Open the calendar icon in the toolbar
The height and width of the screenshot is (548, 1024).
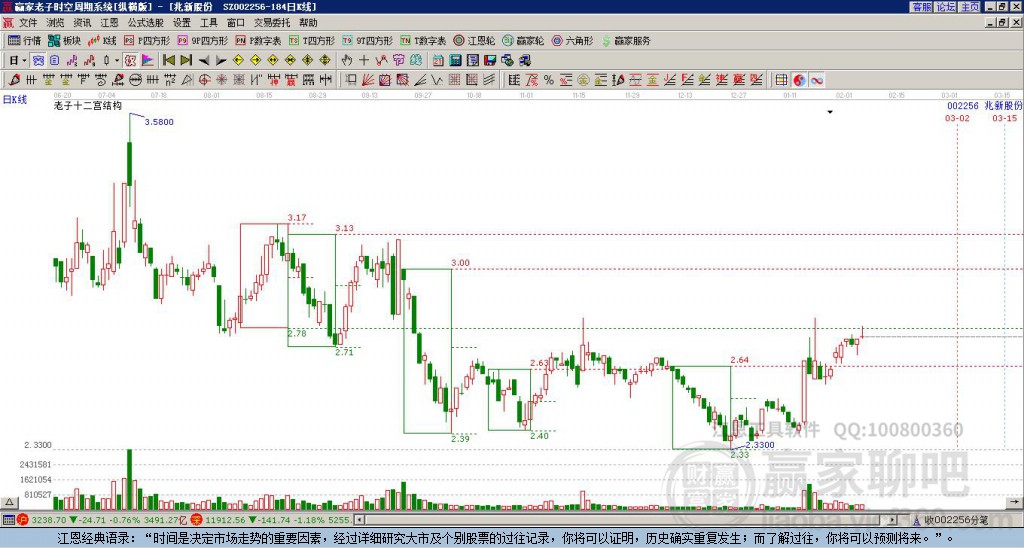point(438,60)
